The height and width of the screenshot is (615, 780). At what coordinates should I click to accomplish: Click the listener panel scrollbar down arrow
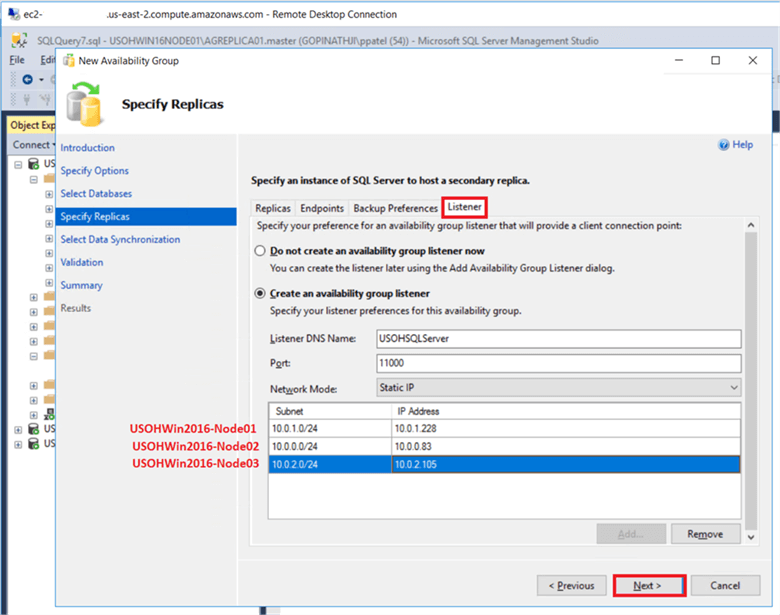click(751, 537)
